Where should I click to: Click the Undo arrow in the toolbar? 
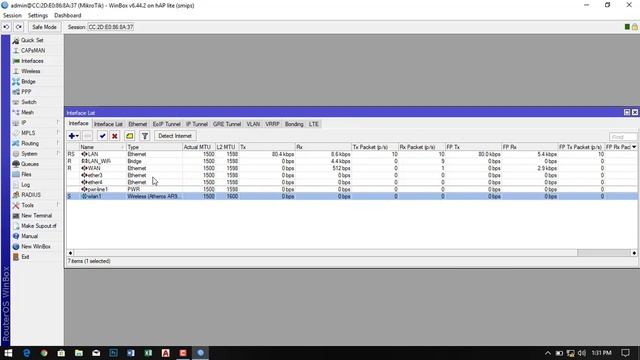[x=6, y=27]
